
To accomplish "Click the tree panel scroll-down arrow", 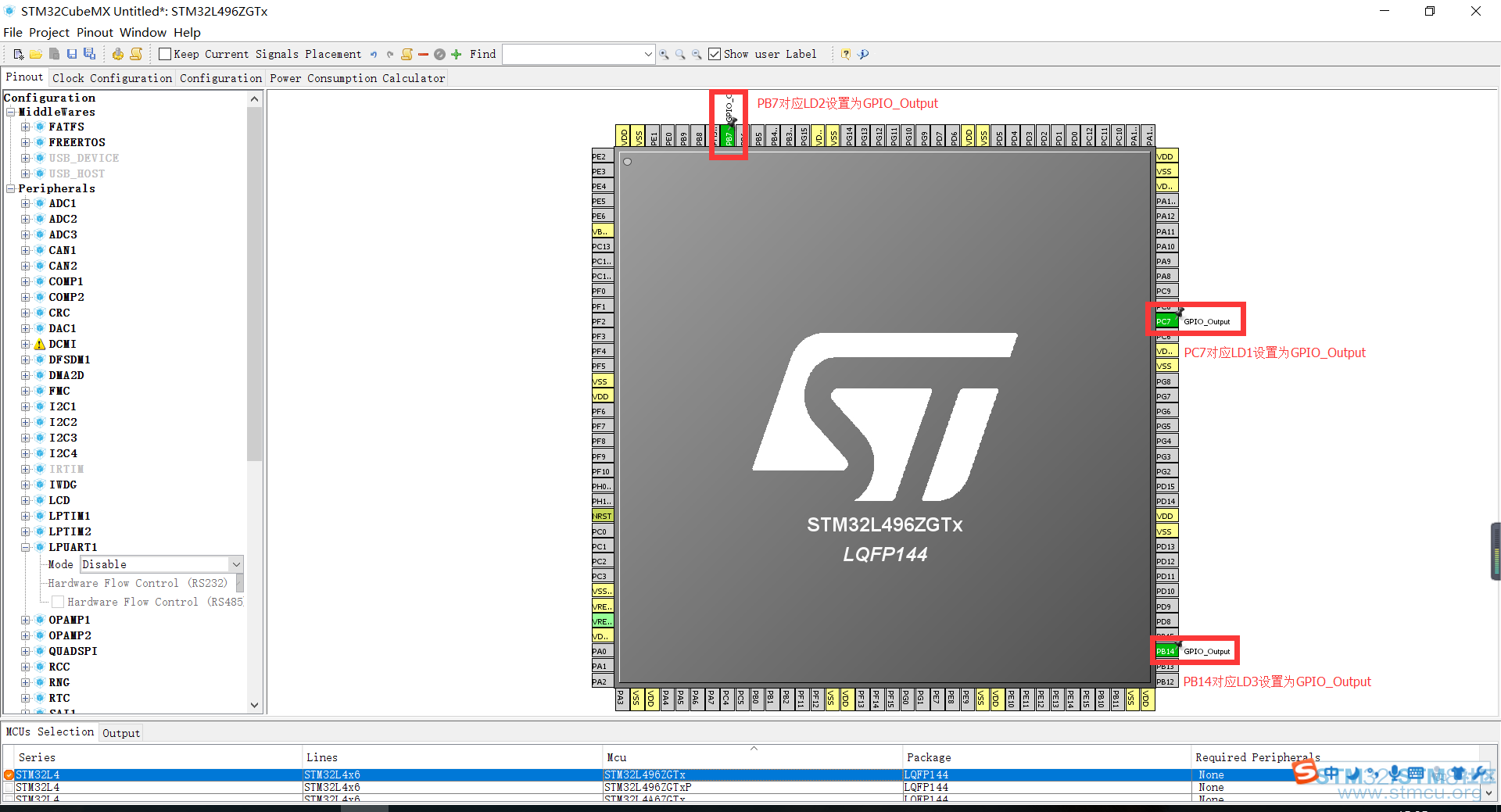I will click(254, 705).
